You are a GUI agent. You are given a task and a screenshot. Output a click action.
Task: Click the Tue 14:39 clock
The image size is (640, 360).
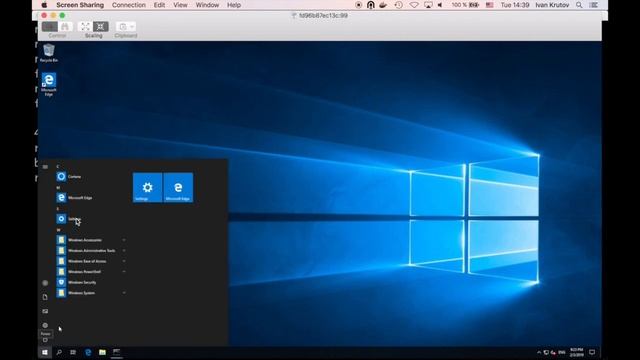515,5
